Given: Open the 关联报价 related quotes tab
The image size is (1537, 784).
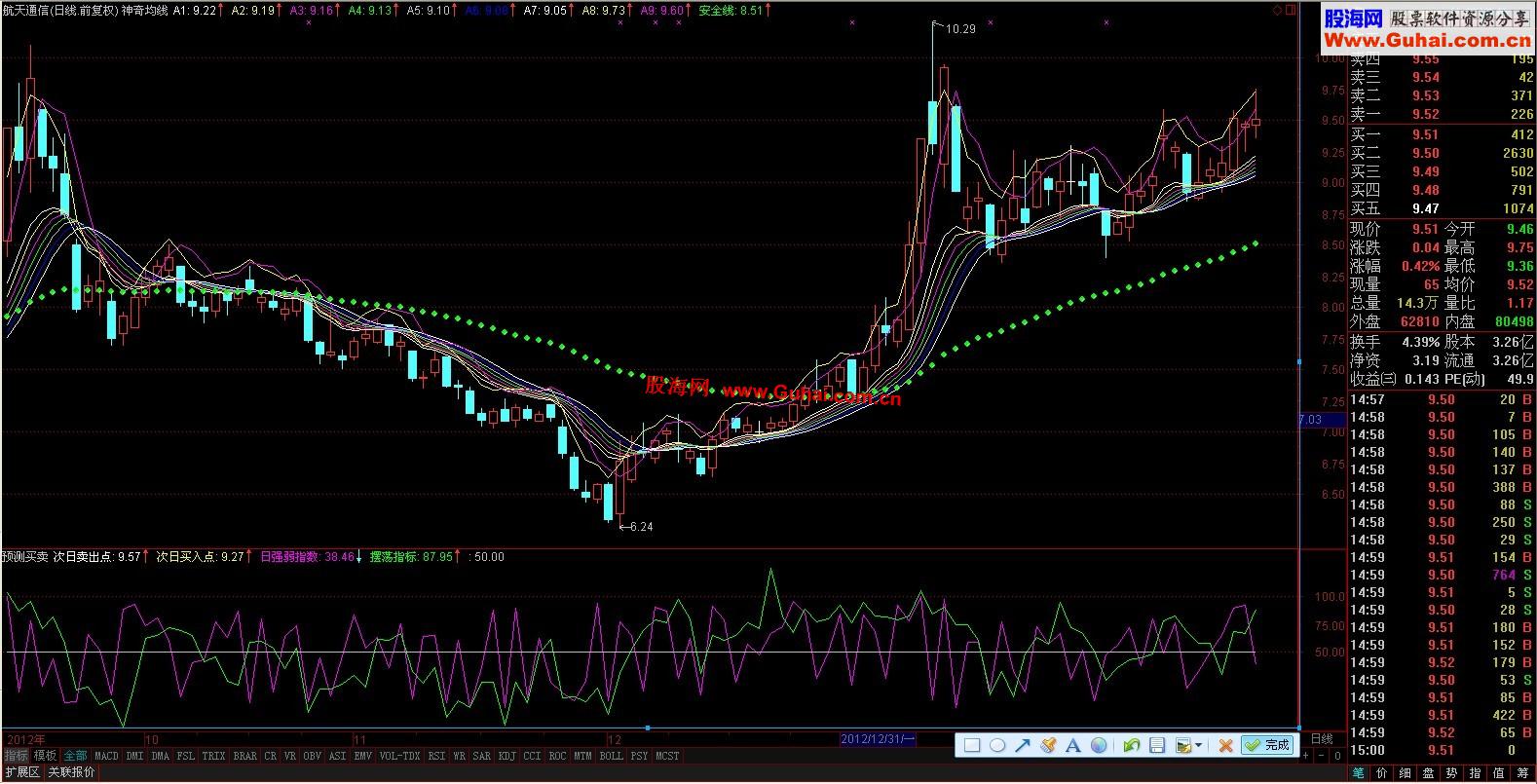Looking at the screenshot, I should (71, 772).
